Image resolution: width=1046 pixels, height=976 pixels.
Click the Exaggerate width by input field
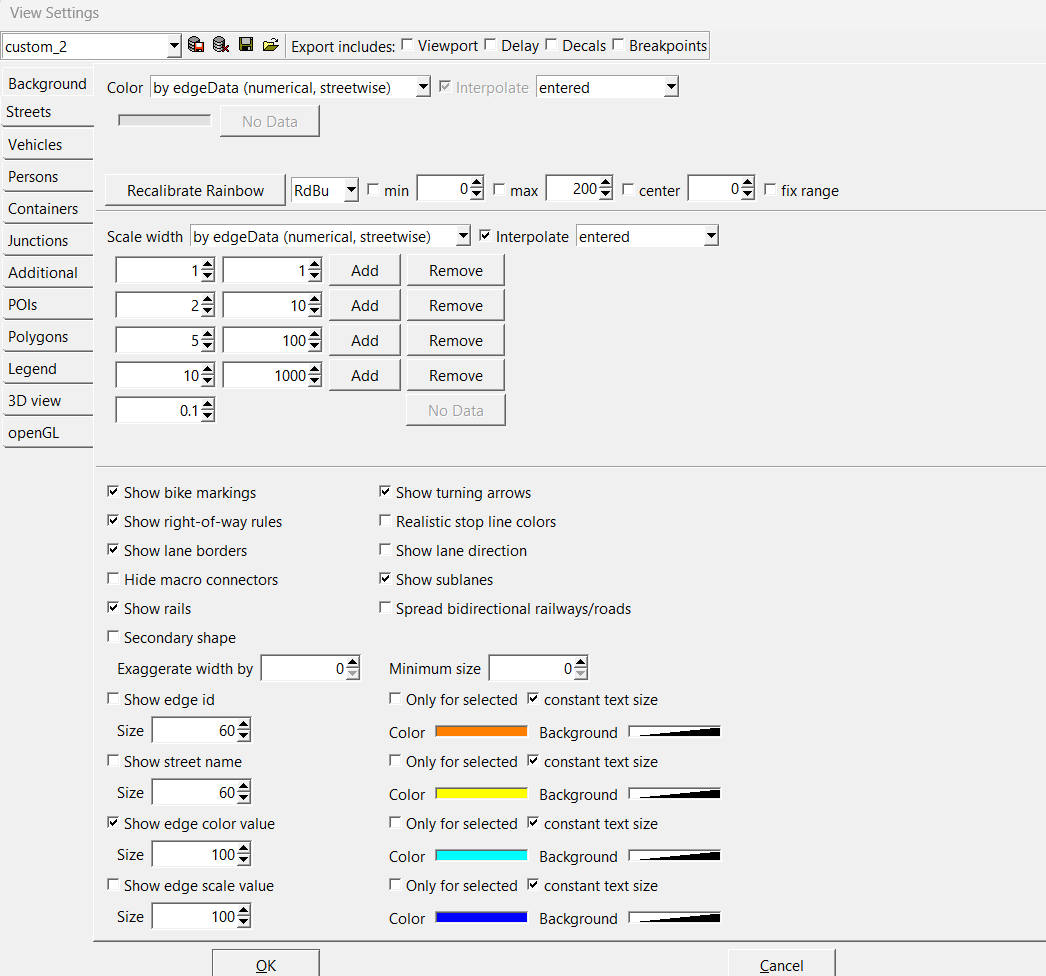pos(302,669)
